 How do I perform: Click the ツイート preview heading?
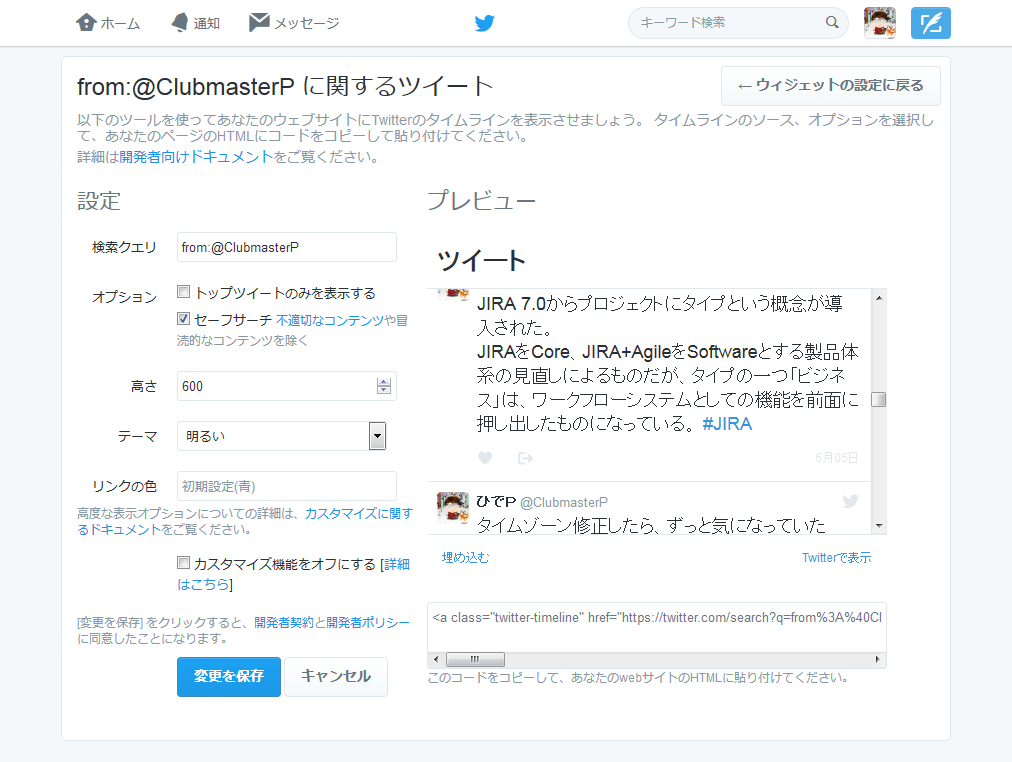coord(481,261)
